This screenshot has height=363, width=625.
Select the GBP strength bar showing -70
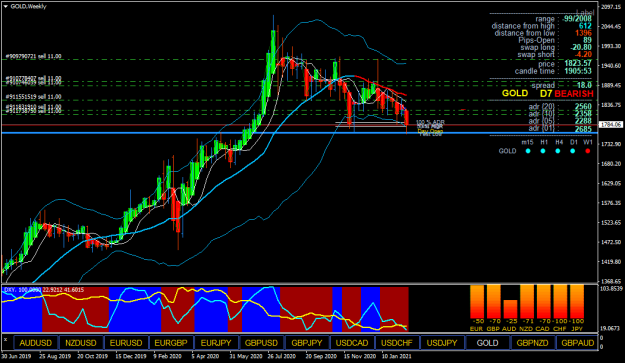(x=493, y=302)
